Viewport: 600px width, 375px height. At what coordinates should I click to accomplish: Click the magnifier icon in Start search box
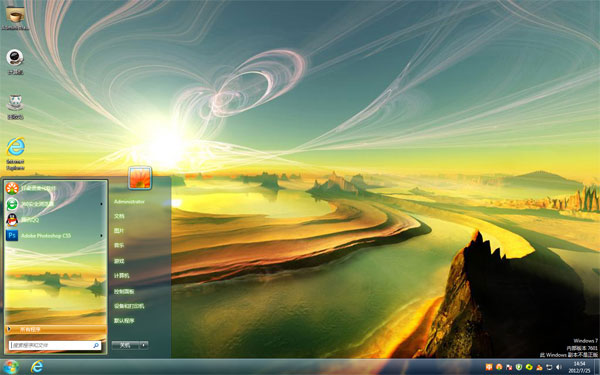[x=96, y=345]
